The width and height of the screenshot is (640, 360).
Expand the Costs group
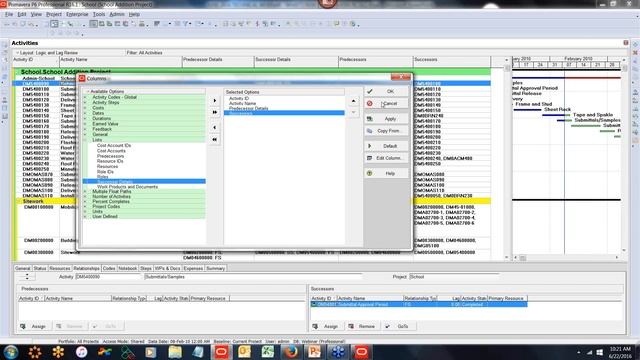coord(85,108)
